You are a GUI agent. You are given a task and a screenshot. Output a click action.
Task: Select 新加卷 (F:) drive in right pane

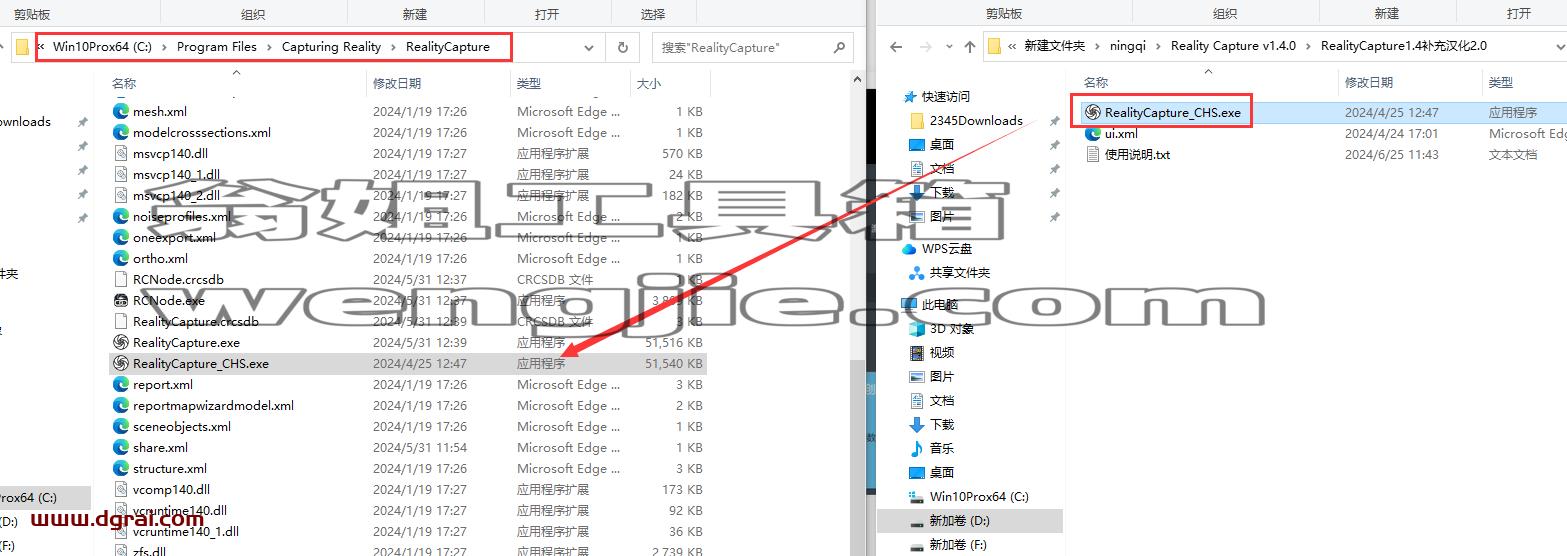coord(957,544)
